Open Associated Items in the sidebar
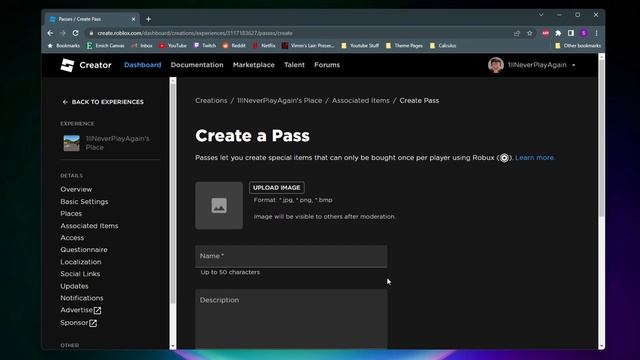This screenshot has width=640, height=360. (89, 226)
